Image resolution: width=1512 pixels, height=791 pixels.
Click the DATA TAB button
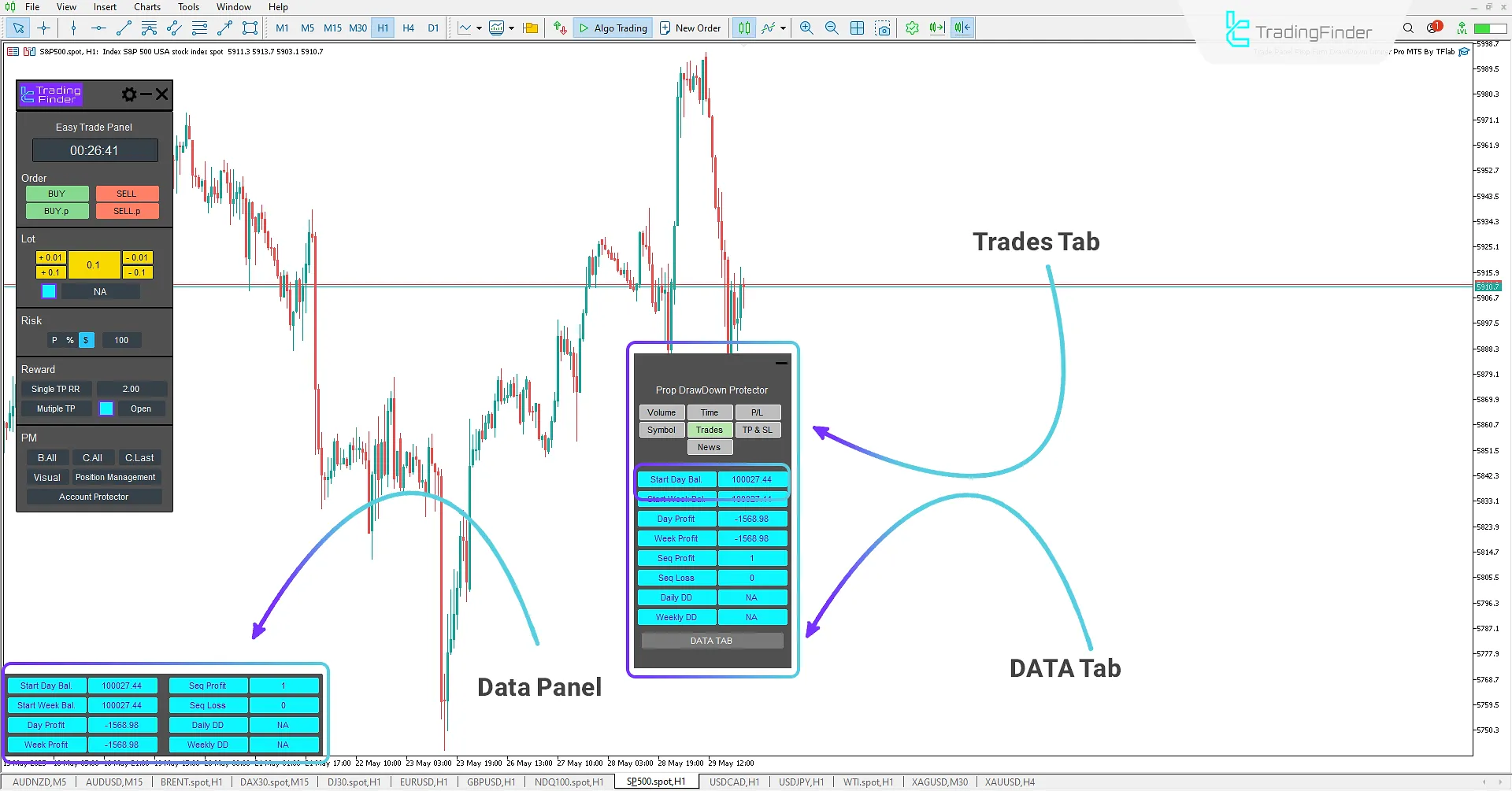point(712,641)
